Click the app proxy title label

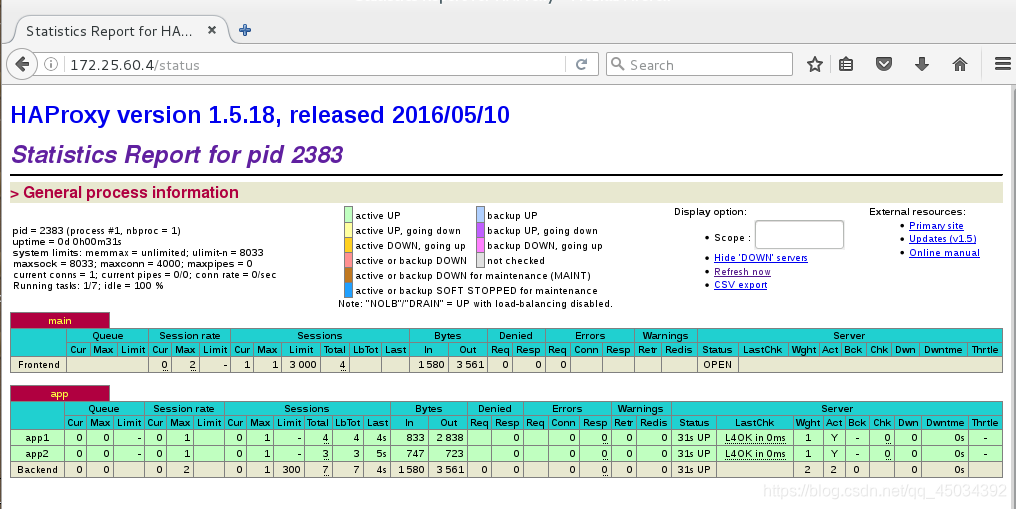click(x=60, y=394)
